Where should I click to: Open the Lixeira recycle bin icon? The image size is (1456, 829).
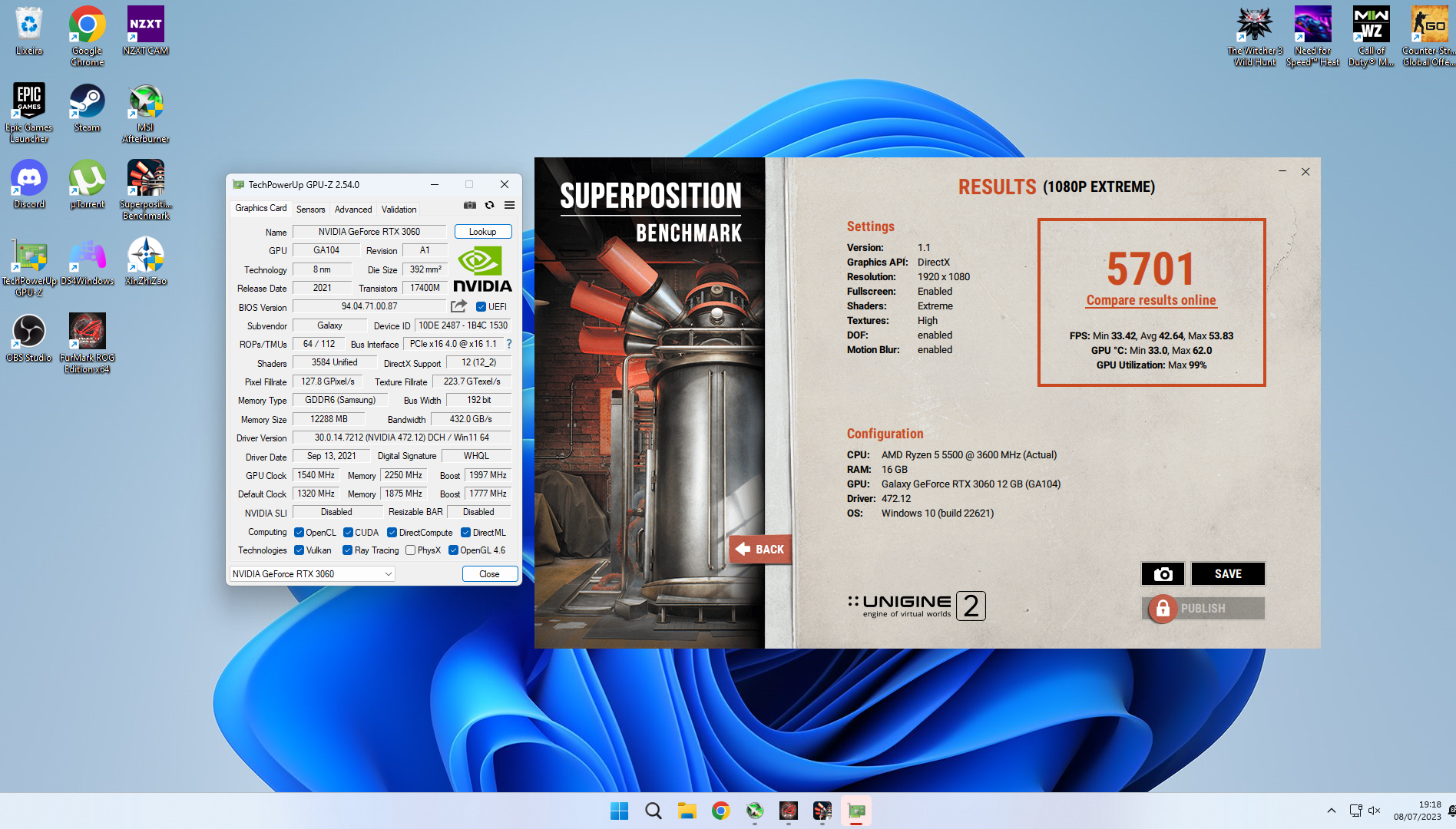tap(29, 31)
